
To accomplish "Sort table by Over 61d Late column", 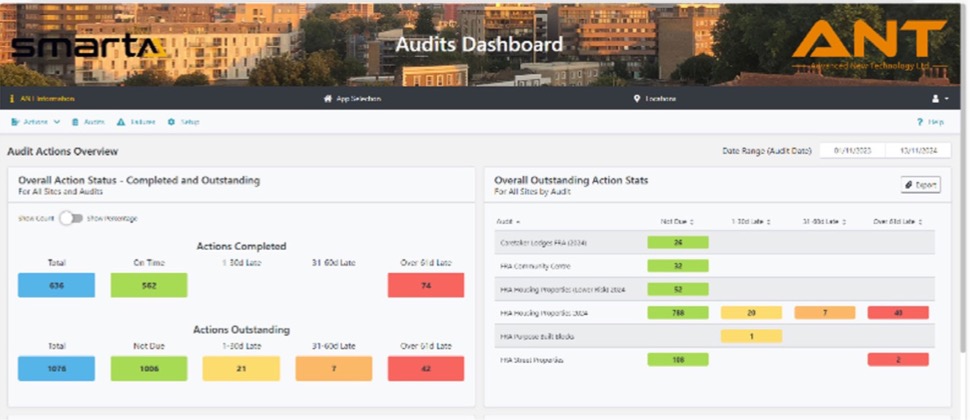I will coord(897,221).
